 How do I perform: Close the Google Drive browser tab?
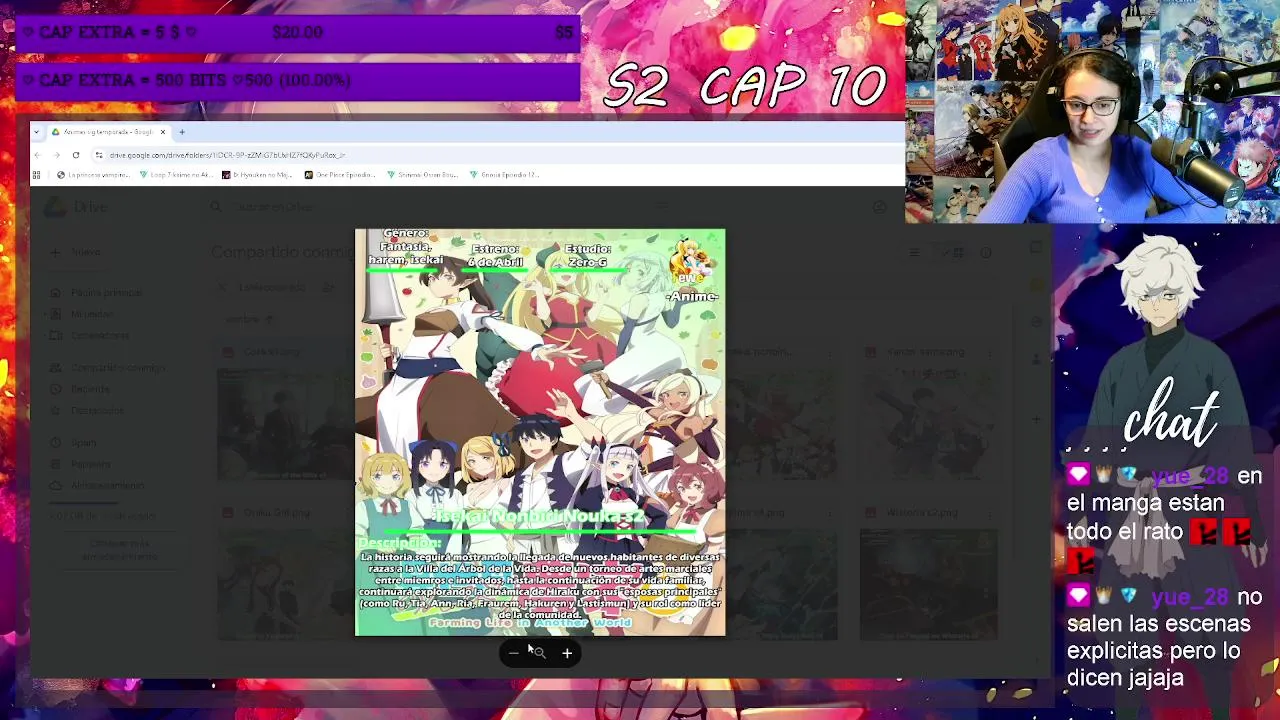tap(163, 132)
